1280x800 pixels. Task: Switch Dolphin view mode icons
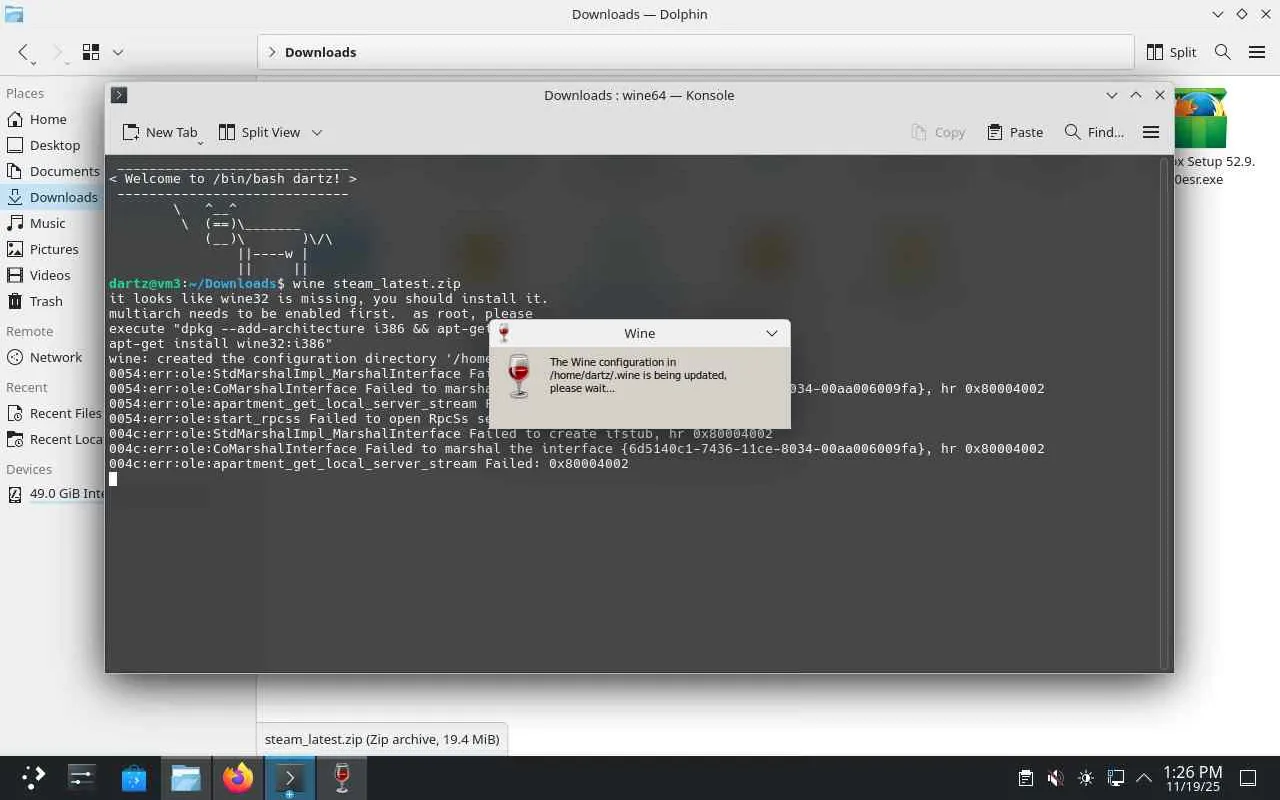(x=91, y=52)
